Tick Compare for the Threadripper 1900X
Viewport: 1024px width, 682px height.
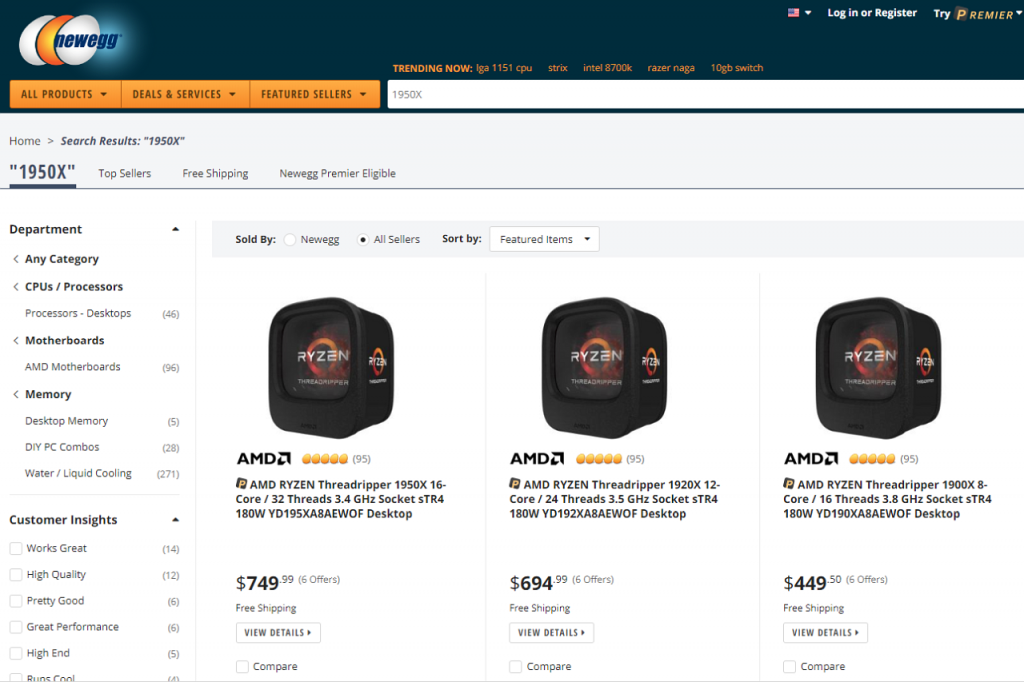[790, 666]
